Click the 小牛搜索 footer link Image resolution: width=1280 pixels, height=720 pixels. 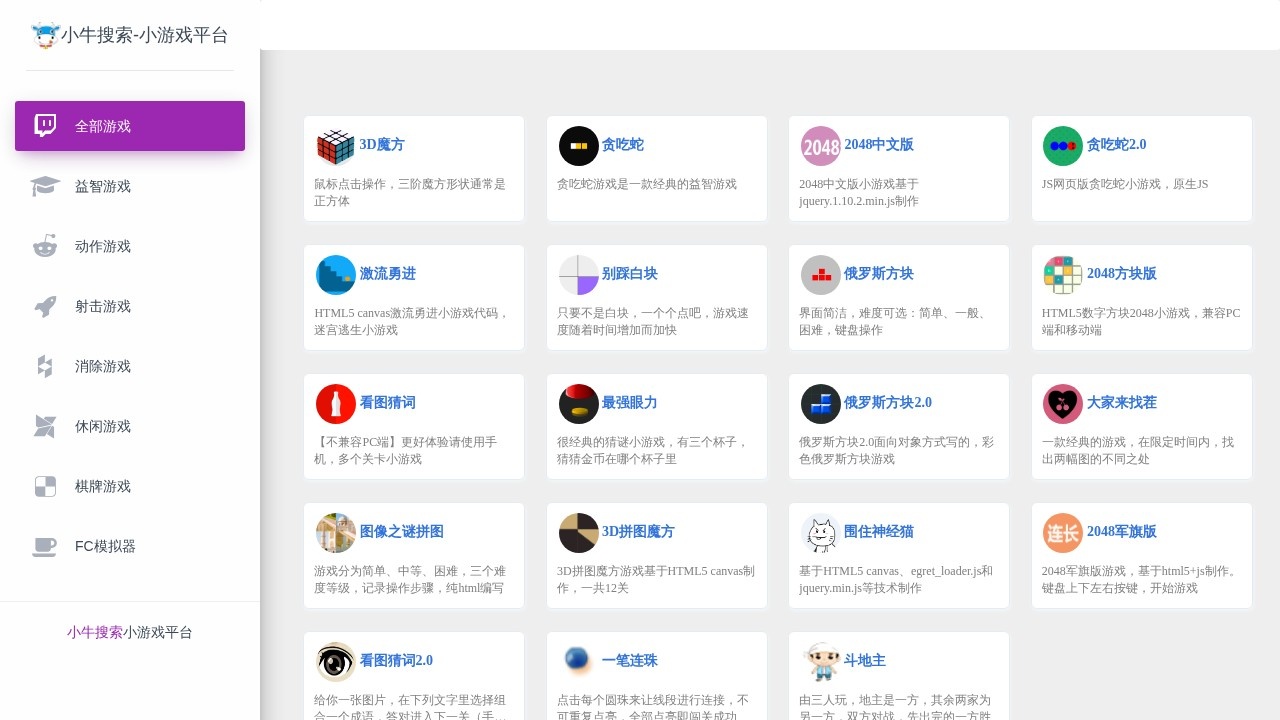pos(94,632)
